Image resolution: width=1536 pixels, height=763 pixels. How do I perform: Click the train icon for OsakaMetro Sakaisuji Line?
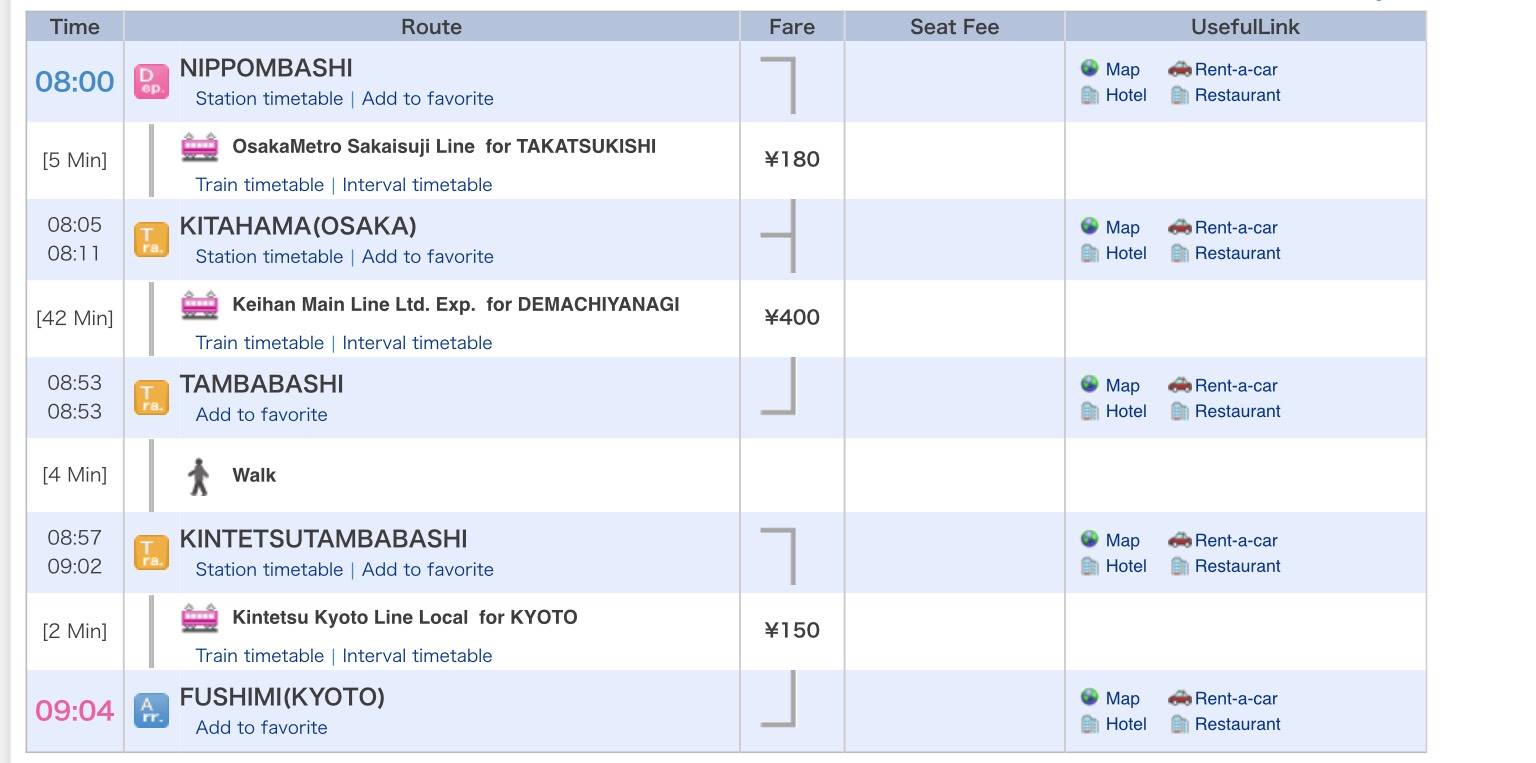[x=200, y=147]
